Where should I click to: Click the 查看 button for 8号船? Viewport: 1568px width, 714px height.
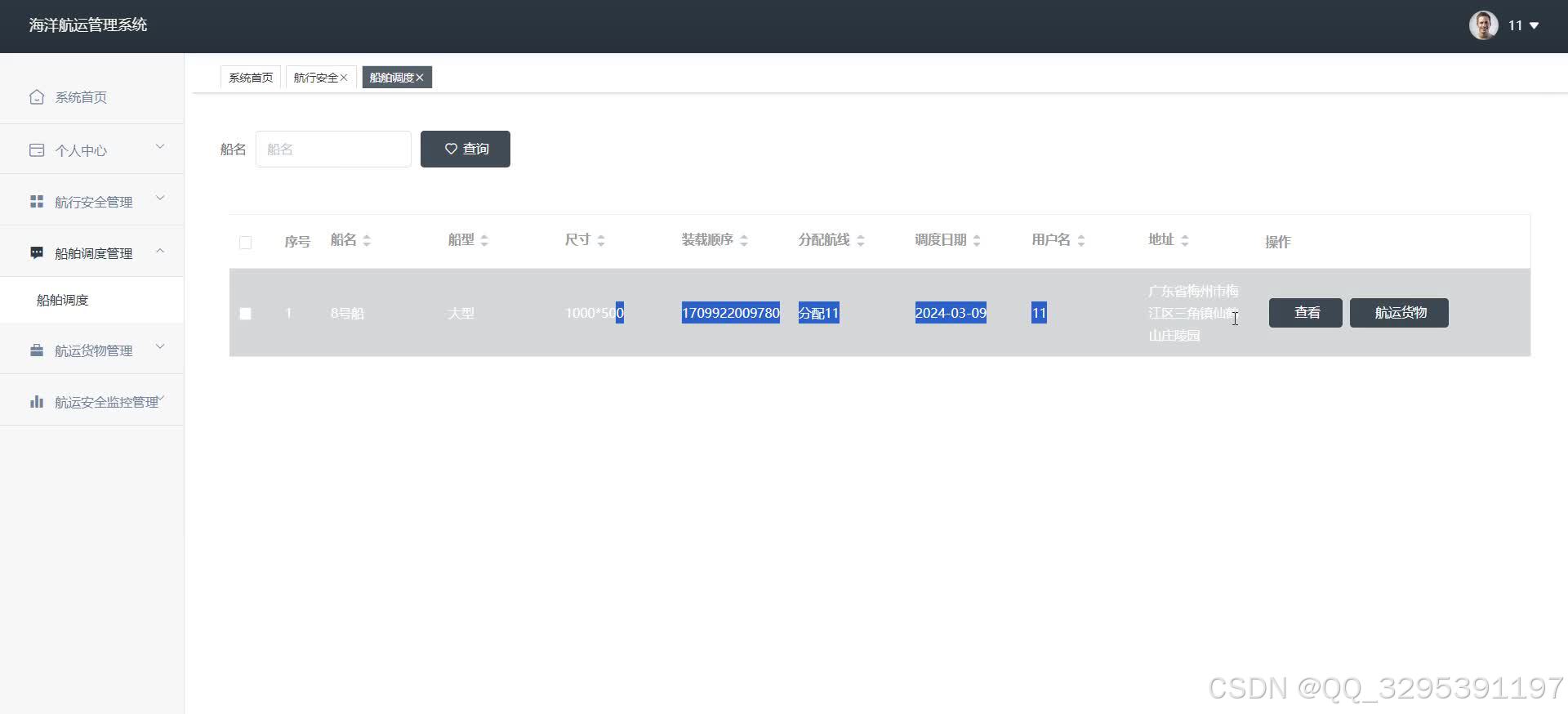[x=1306, y=313]
